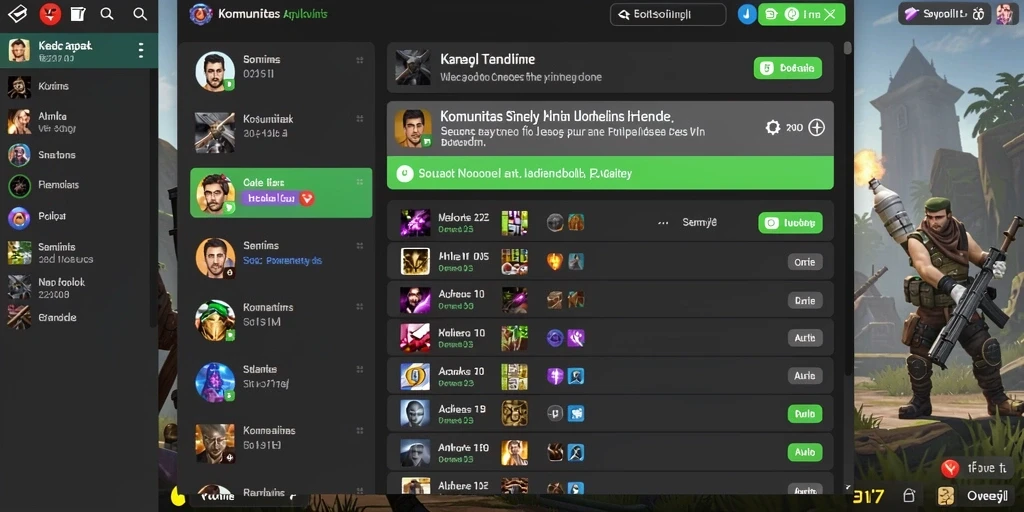1024x512 pixels.
Task: Open the Konneaiitas community entry
Action: coord(281,443)
